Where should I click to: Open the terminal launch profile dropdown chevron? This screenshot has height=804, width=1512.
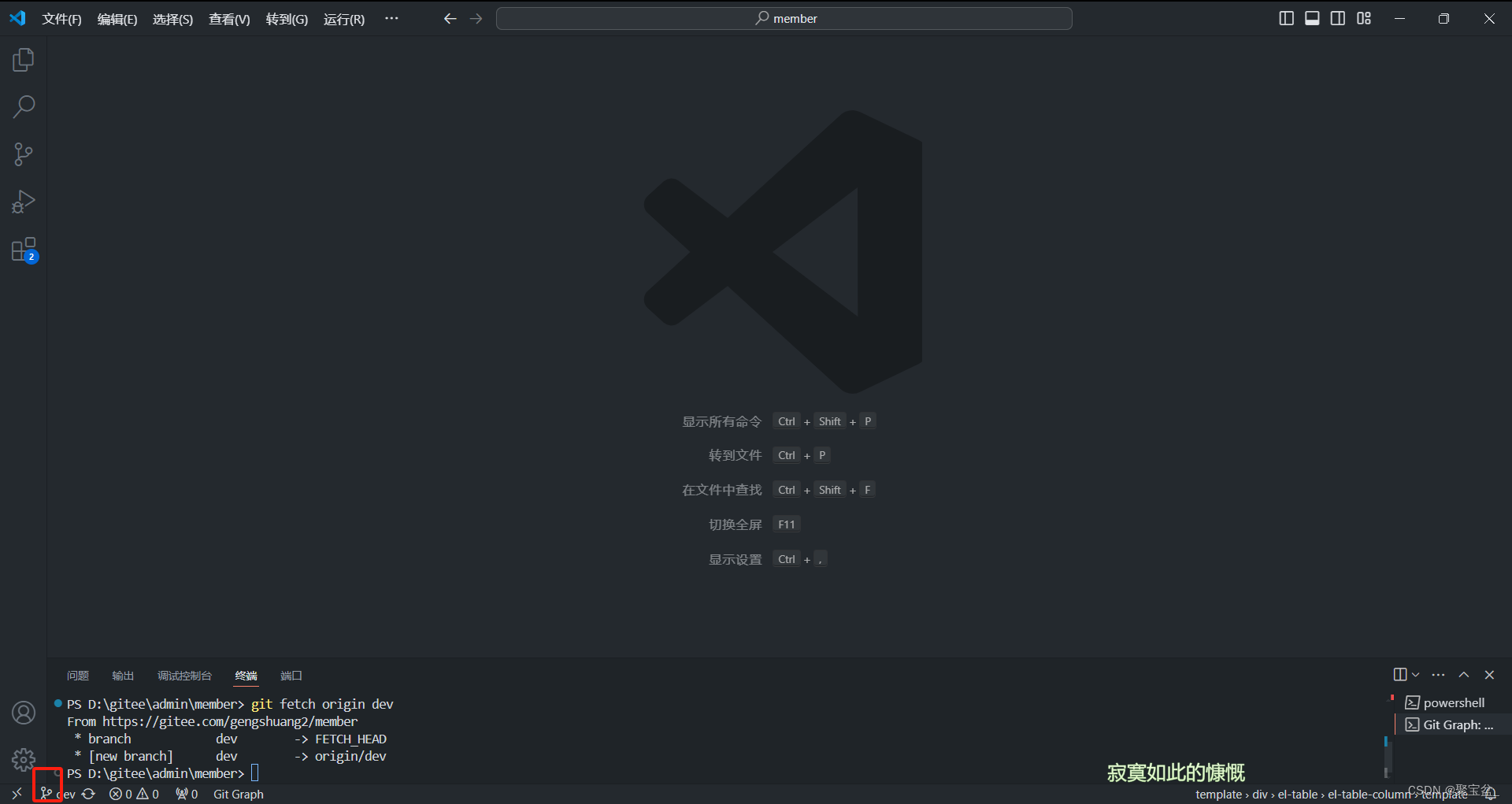[1415, 674]
